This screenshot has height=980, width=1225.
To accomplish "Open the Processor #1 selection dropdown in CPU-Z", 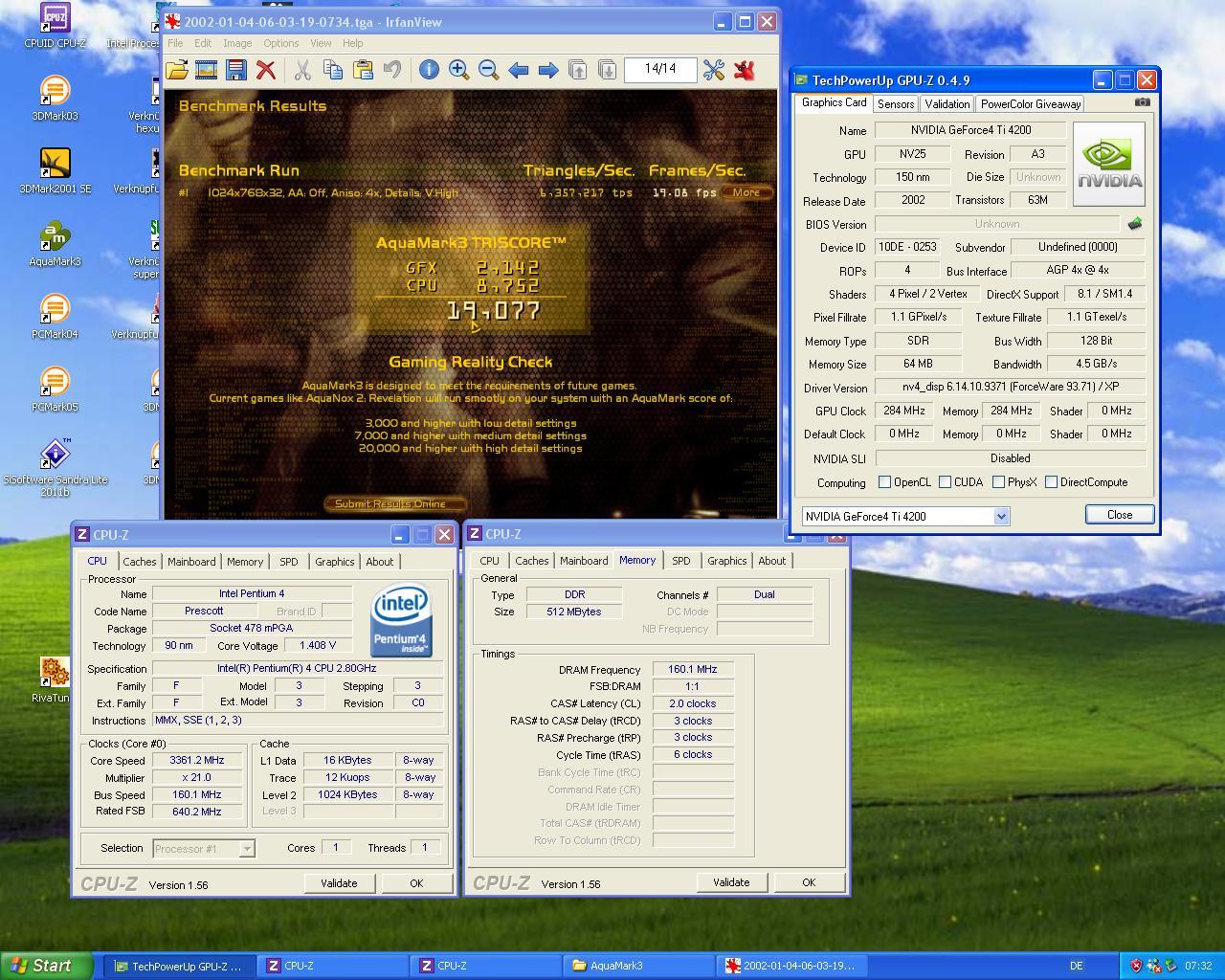I will tap(246, 848).
